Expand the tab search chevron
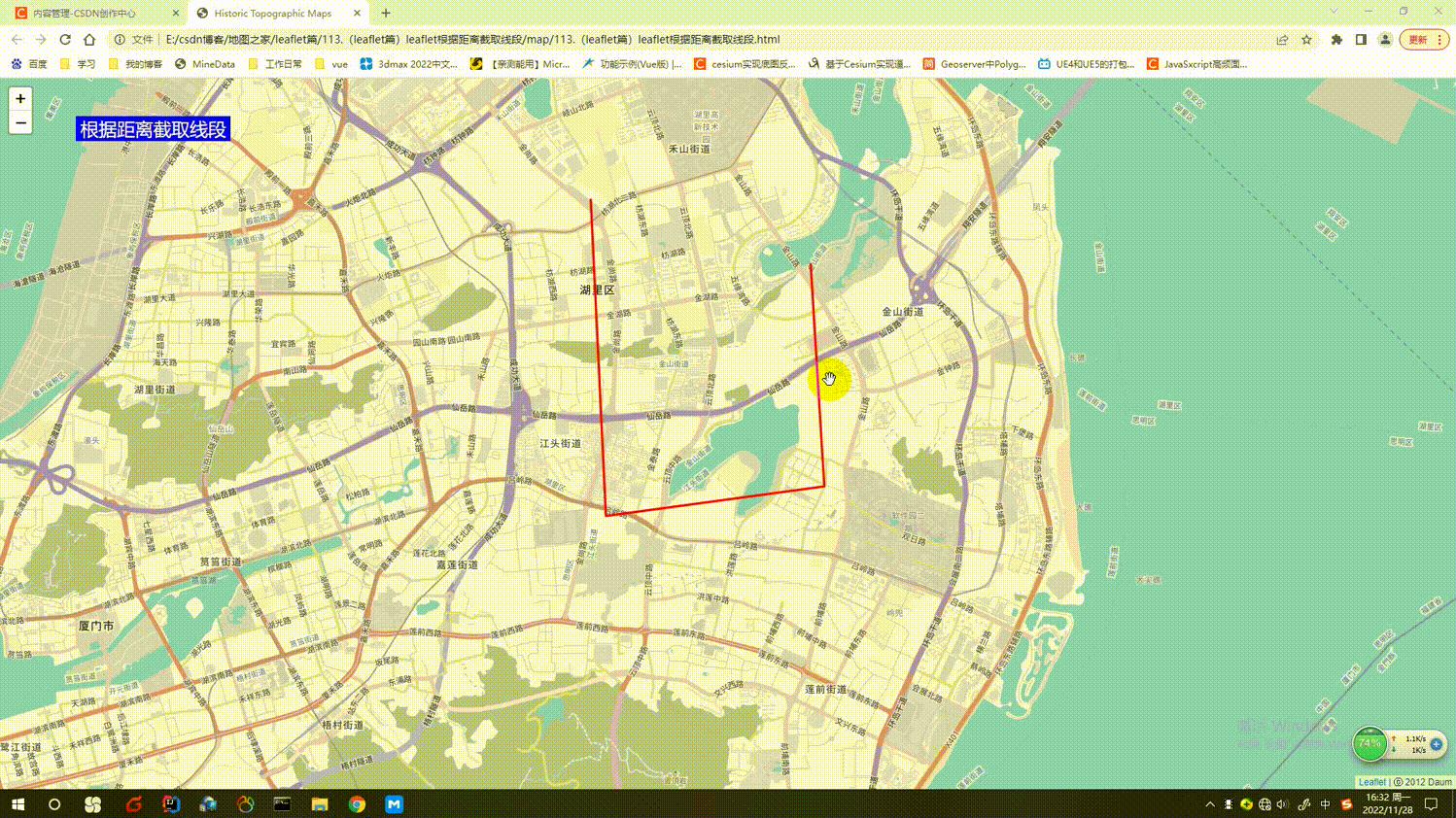This screenshot has height=818, width=1456. [1334, 12]
